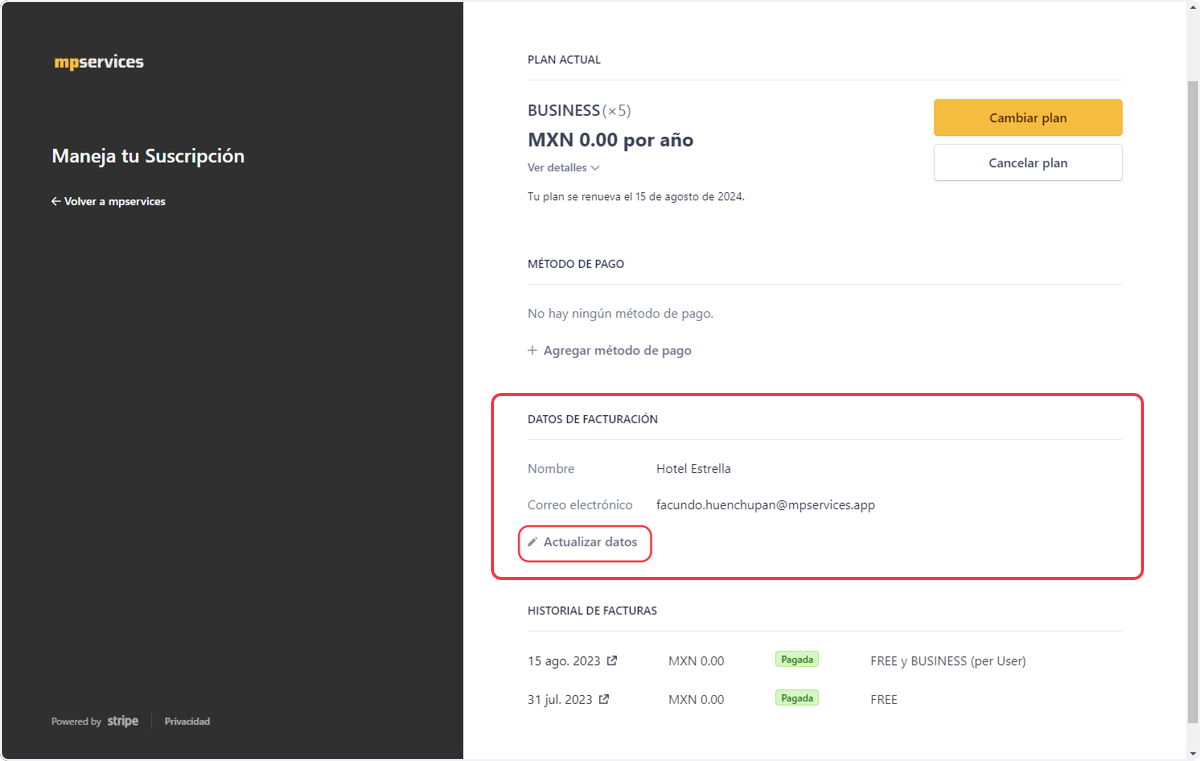Click the email facundo.huenchupan@mpservices.app
Screen dimensions: 1200x761
tap(765, 505)
